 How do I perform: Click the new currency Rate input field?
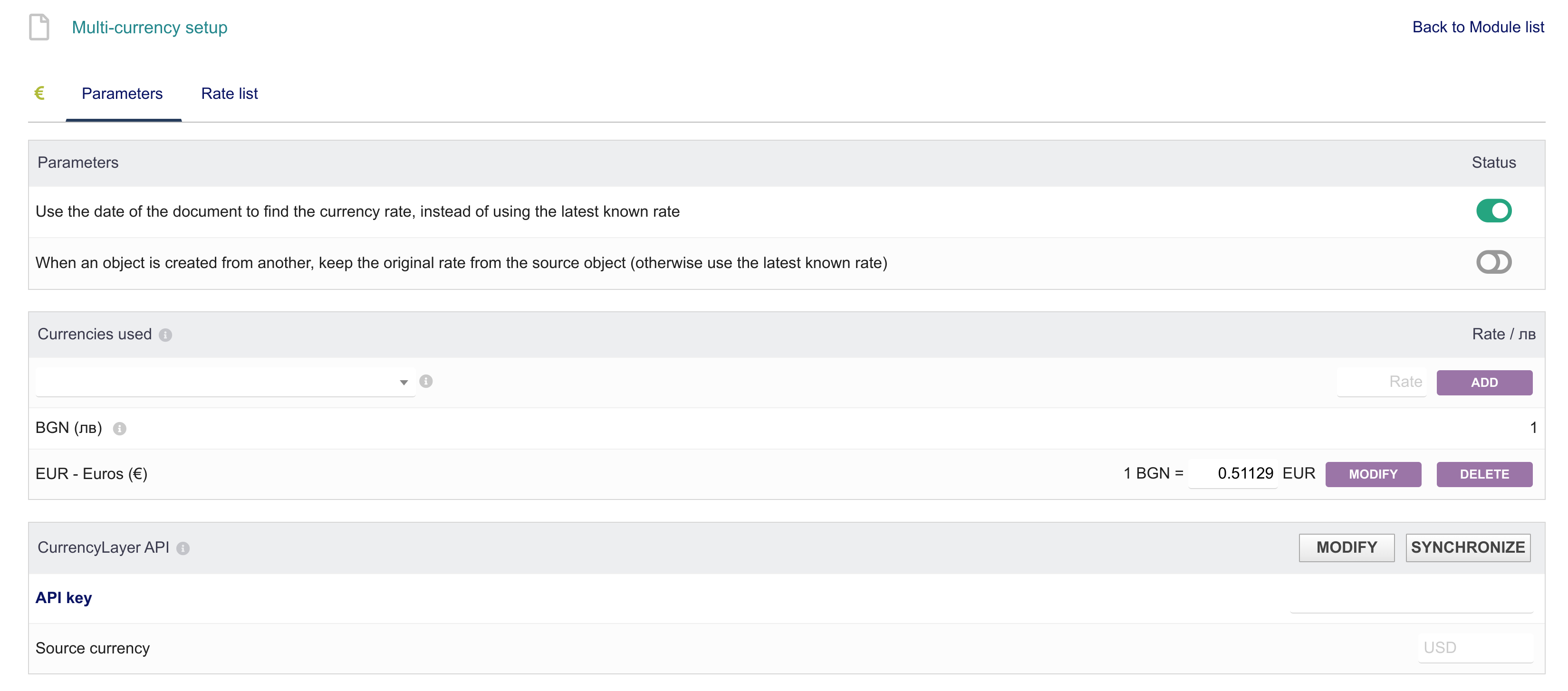1382,382
